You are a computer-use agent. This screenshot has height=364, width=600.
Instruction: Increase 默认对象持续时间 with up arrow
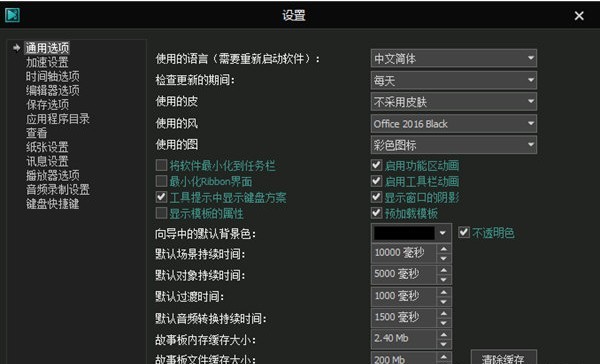point(443,270)
